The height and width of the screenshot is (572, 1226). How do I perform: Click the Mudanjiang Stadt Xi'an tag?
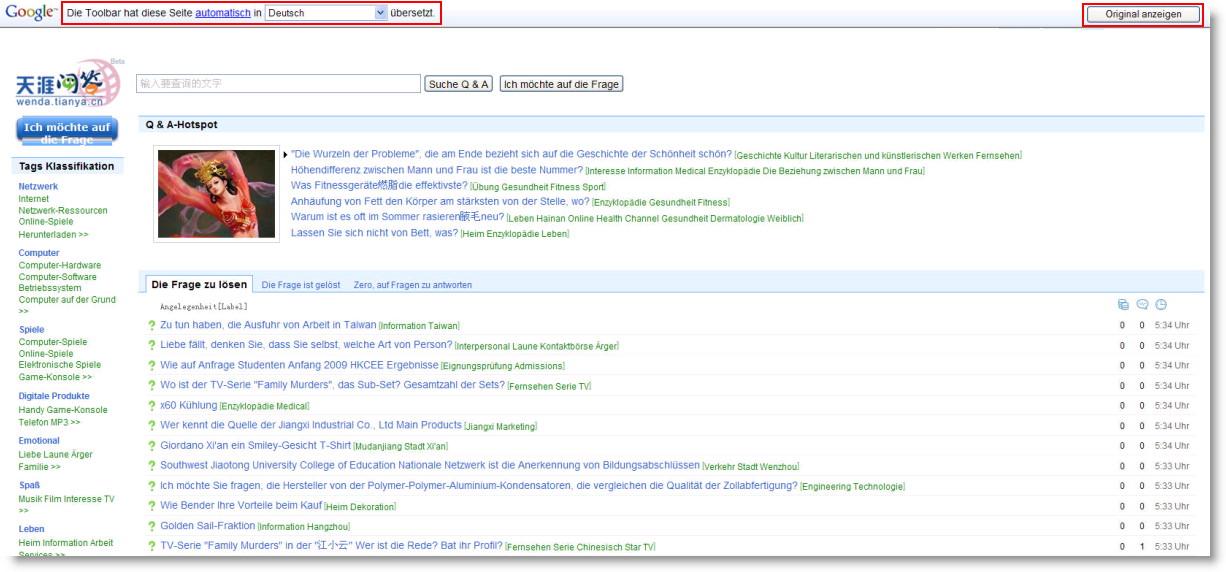[401, 446]
